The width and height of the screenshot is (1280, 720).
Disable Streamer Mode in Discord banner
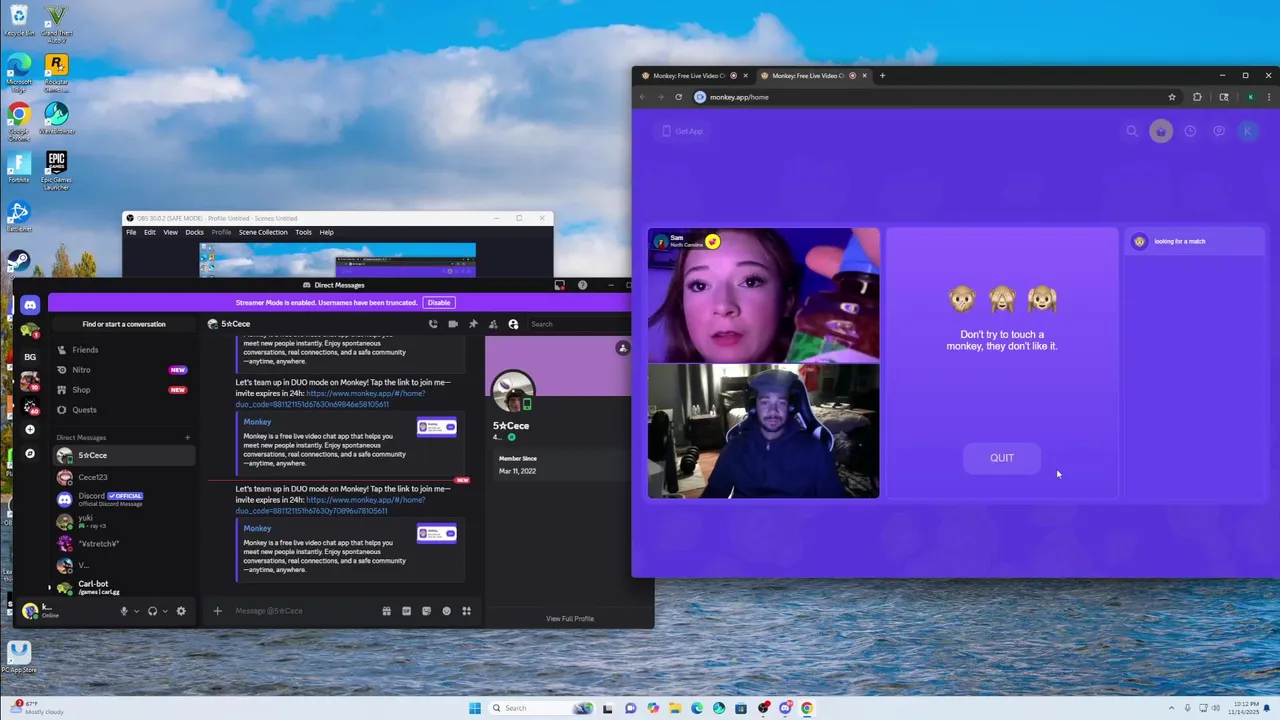coord(439,303)
